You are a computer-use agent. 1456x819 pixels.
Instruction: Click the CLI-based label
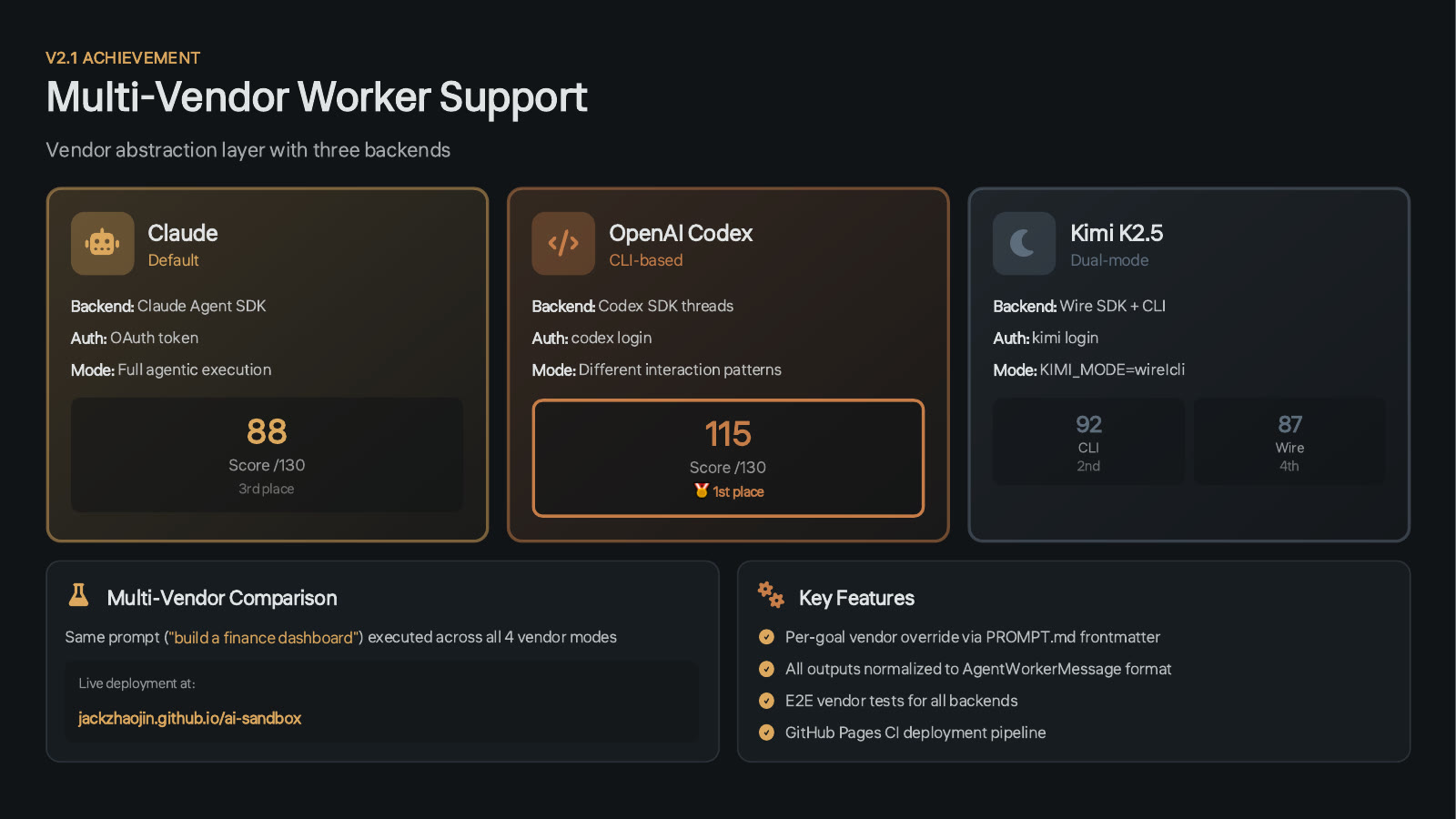coord(646,260)
